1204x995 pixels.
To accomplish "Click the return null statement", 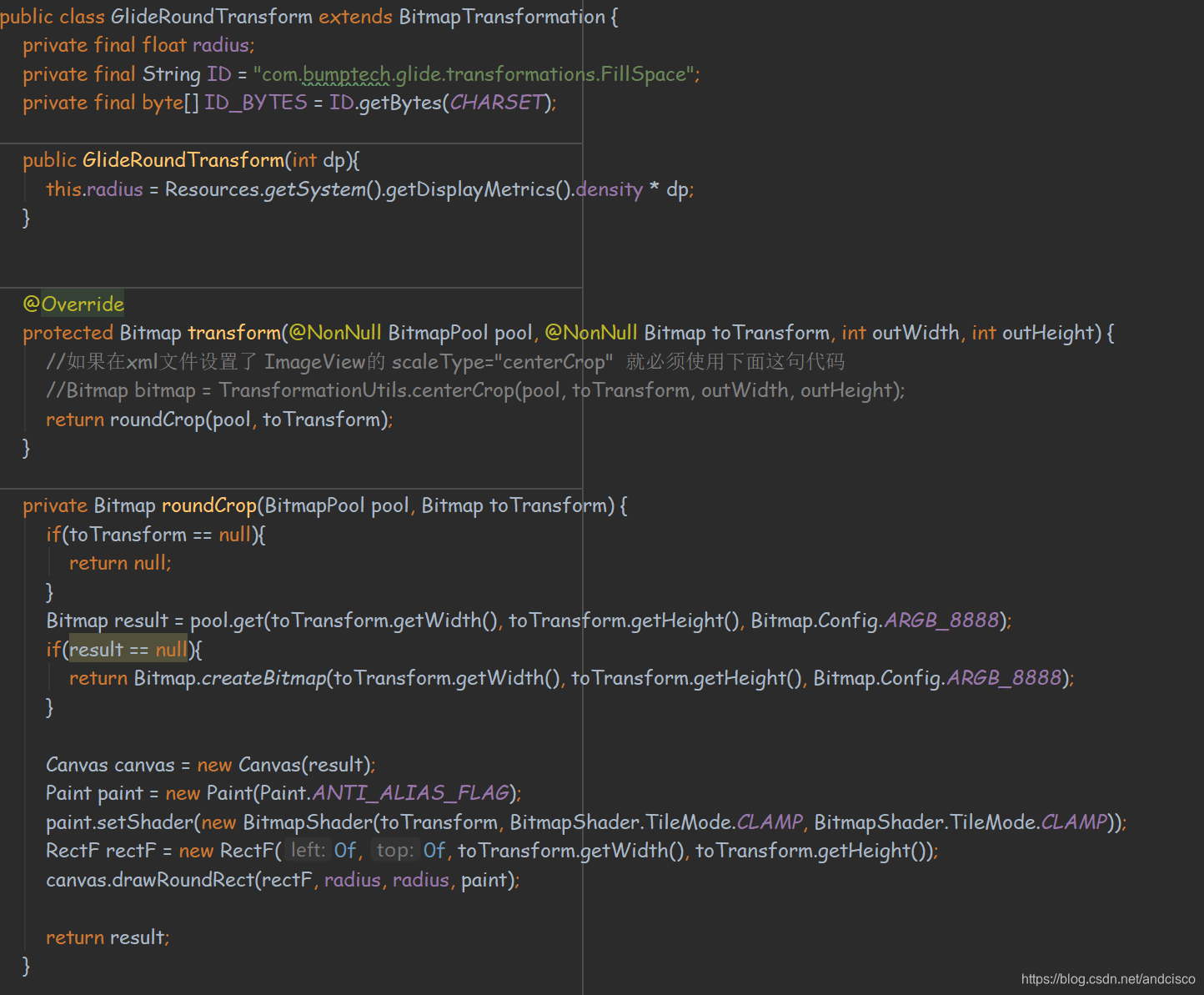I will 120,563.
